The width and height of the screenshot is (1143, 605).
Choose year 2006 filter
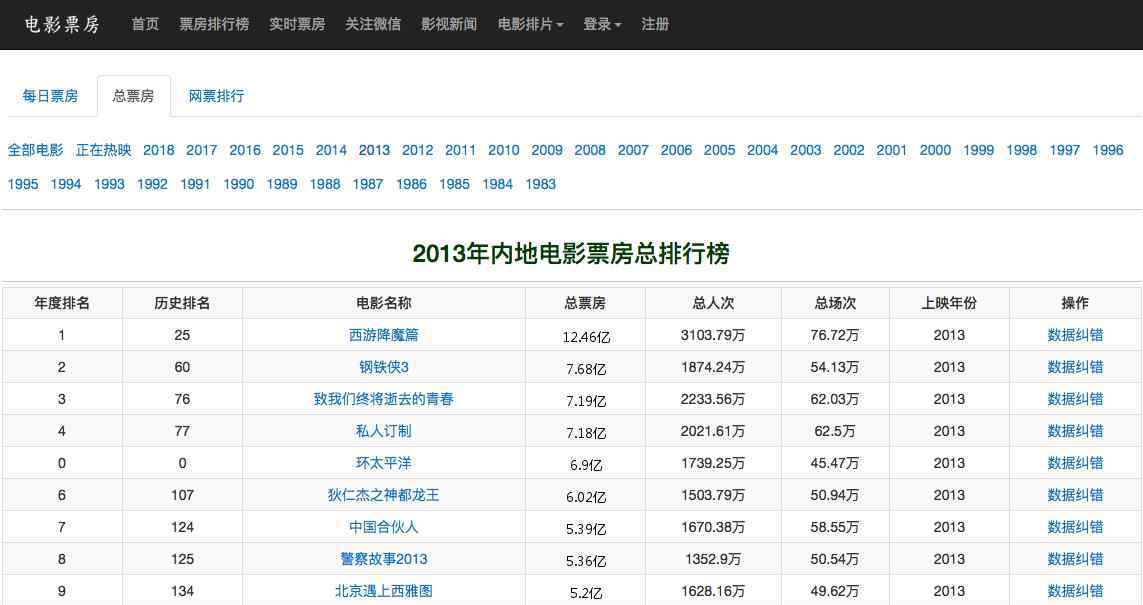click(x=676, y=150)
